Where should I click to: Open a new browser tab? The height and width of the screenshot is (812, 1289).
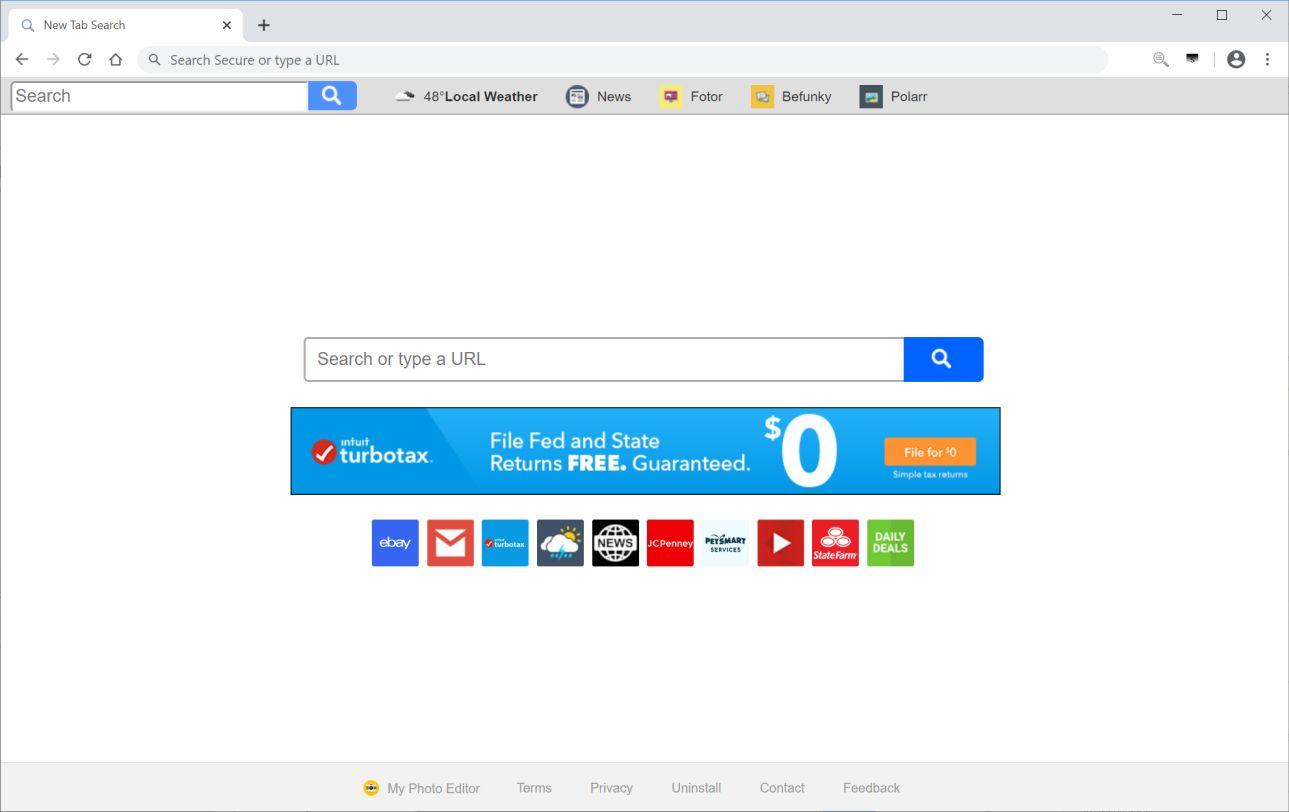pyautogui.click(x=264, y=25)
